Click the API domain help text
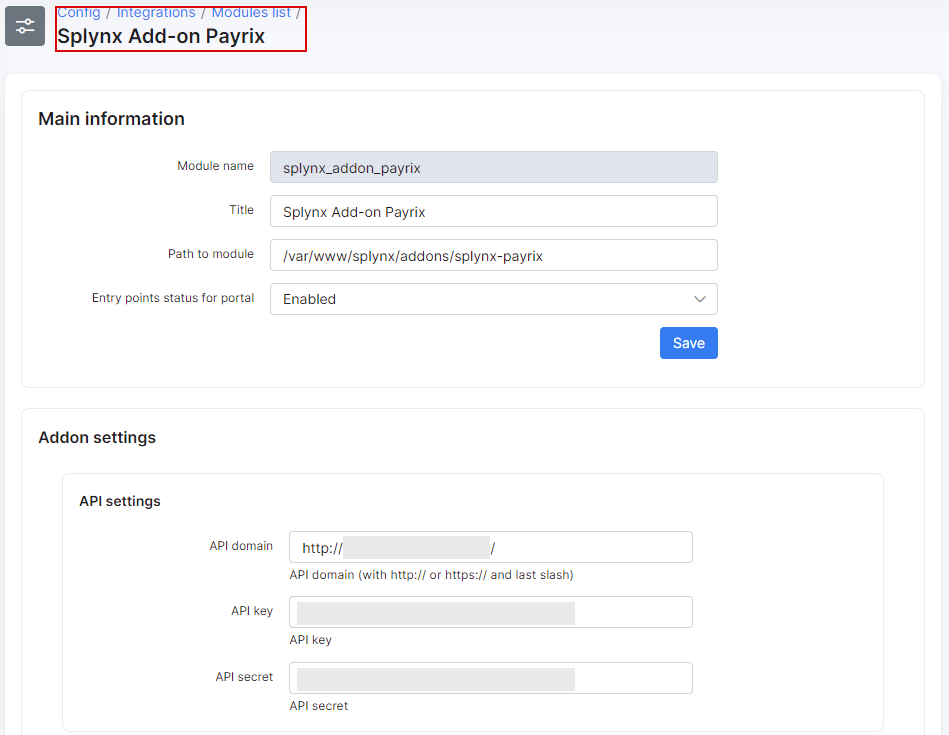Viewport: 949px width, 735px height. coord(431,575)
